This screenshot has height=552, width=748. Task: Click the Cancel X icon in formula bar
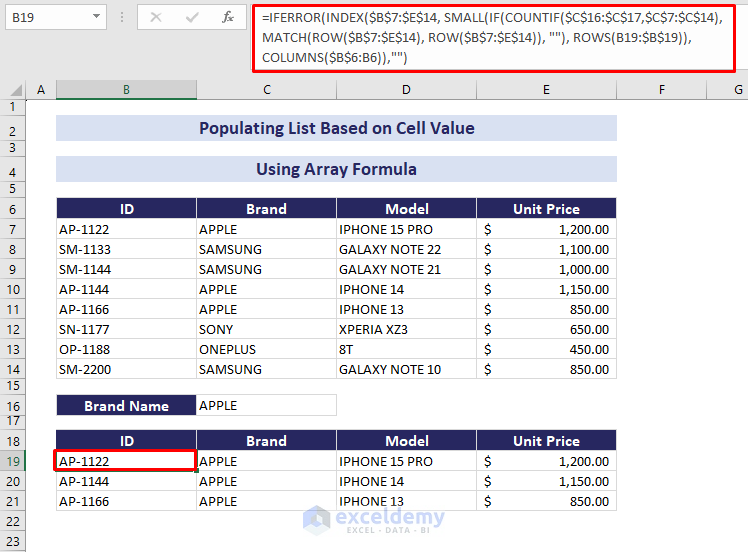point(156,17)
